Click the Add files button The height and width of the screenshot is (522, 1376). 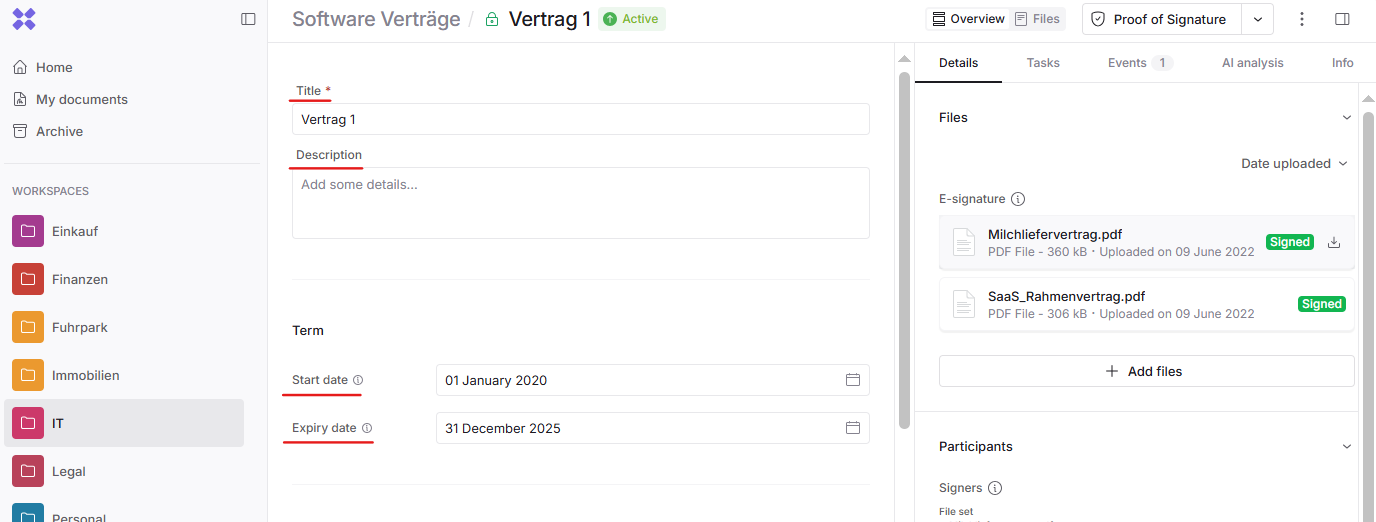click(x=1146, y=371)
